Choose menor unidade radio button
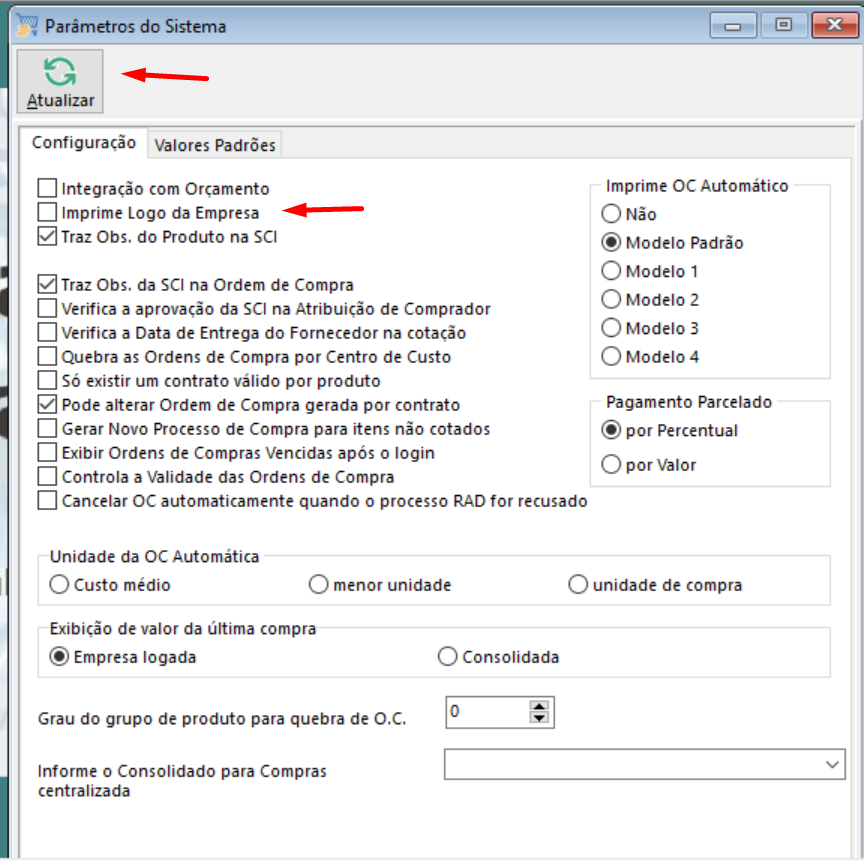The width and height of the screenshot is (864, 861). pos(318,584)
